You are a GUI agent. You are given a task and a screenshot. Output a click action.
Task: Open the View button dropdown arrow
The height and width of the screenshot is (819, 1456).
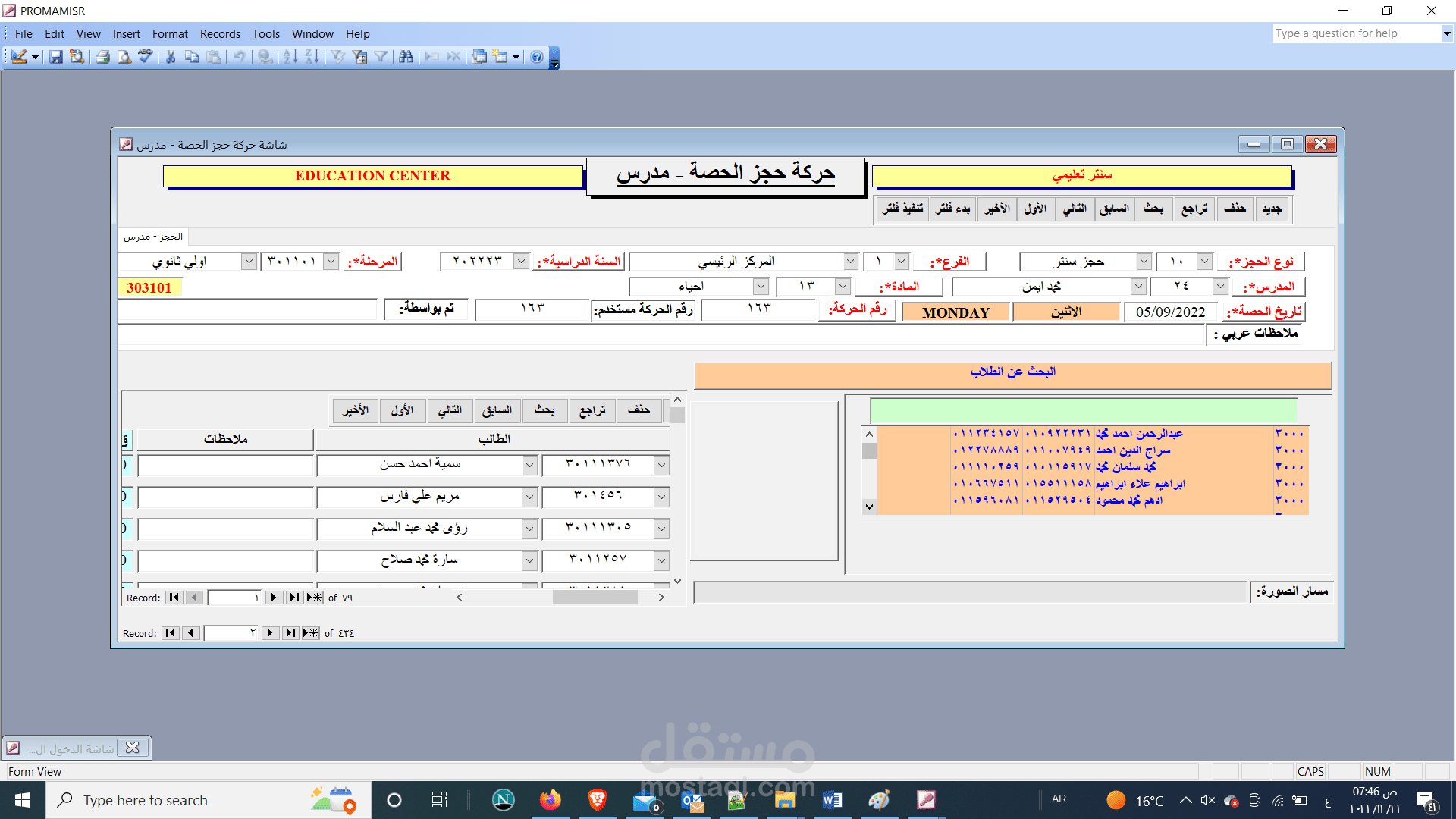point(35,57)
